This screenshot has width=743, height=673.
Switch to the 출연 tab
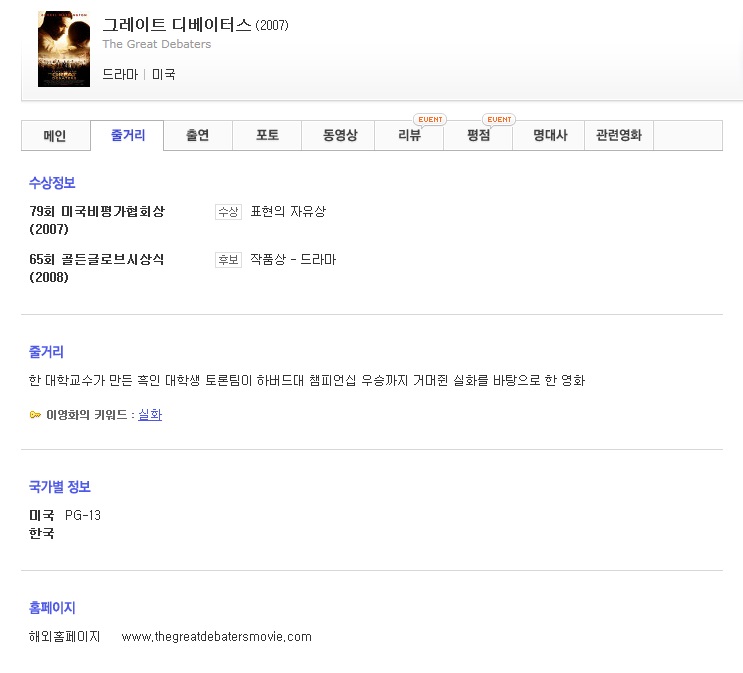(x=198, y=136)
